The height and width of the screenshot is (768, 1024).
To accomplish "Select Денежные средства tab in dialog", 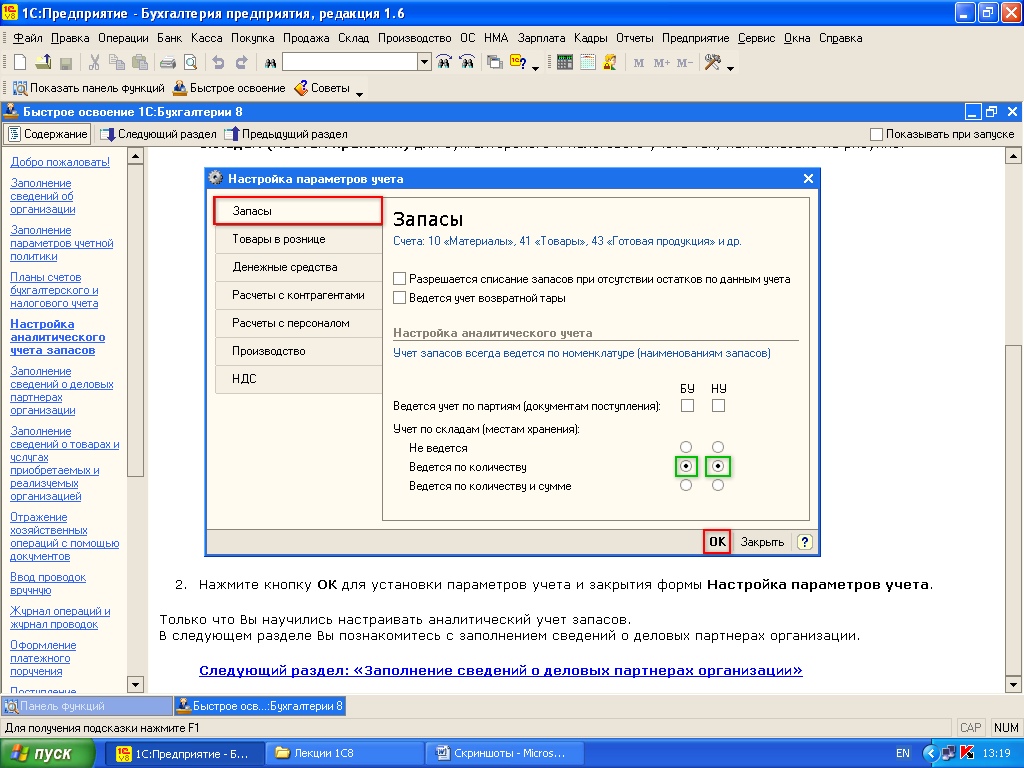I will point(299,267).
